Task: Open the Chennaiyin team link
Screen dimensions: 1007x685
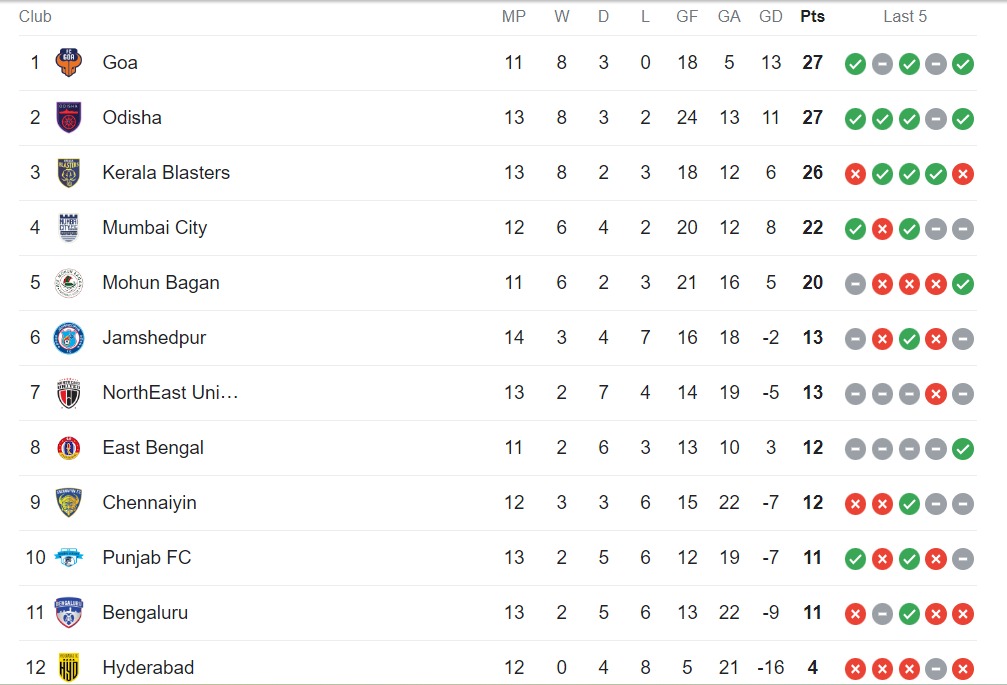Action: pos(149,503)
